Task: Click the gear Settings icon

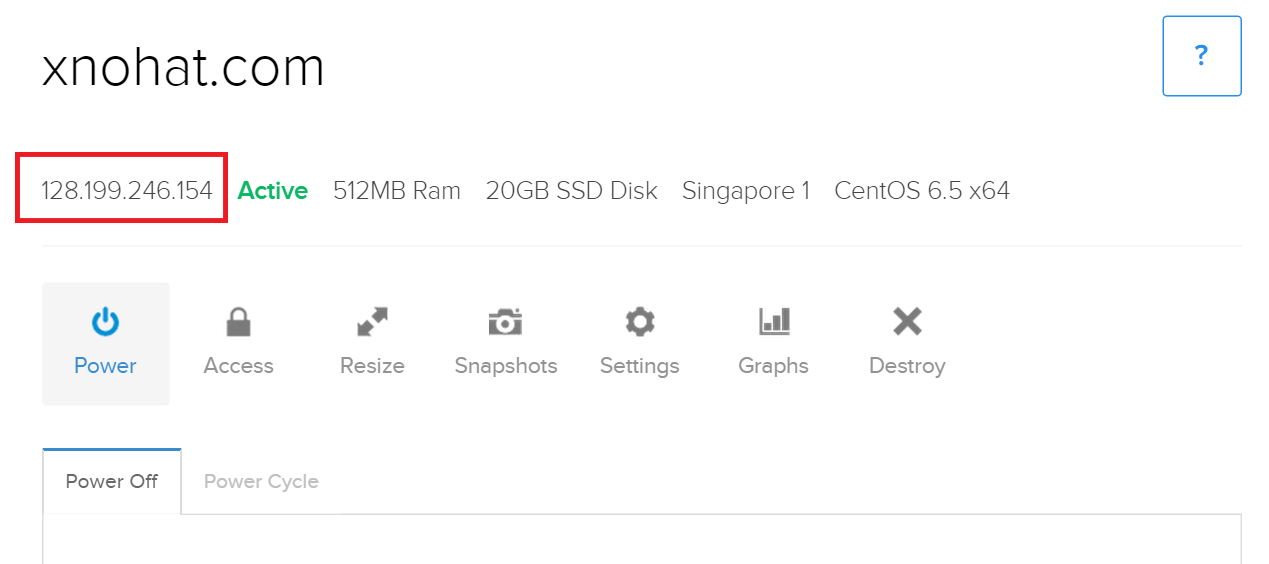Action: (639, 322)
